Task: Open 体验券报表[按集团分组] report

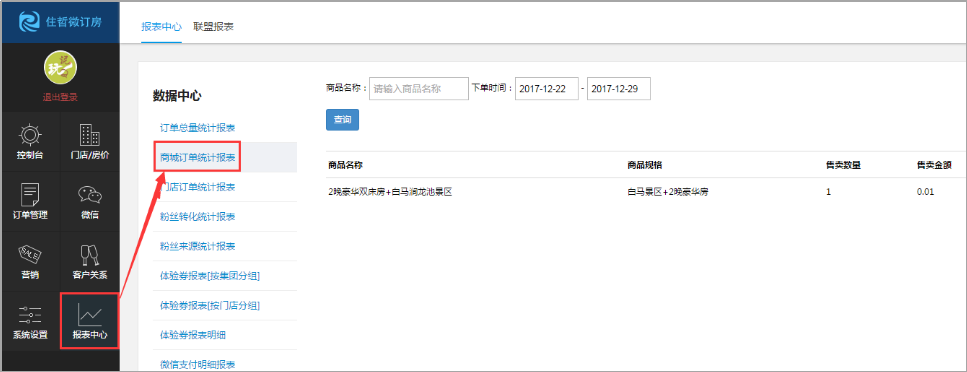Action: (x=210, y=276)
